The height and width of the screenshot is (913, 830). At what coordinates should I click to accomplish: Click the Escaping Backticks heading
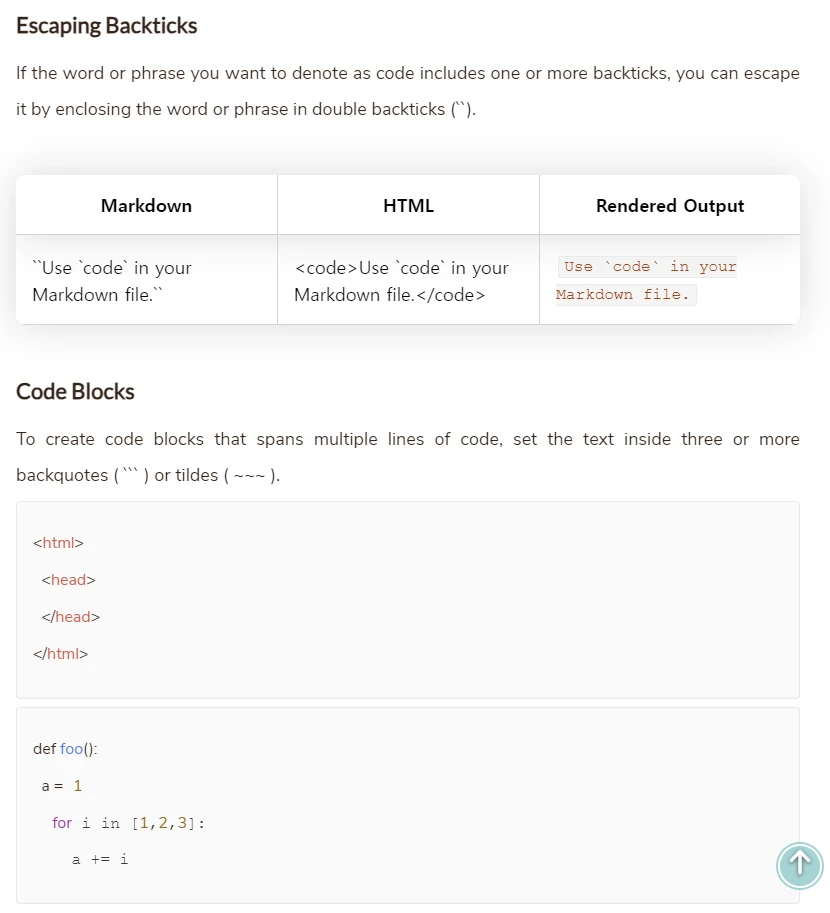[x=107, y=26]
